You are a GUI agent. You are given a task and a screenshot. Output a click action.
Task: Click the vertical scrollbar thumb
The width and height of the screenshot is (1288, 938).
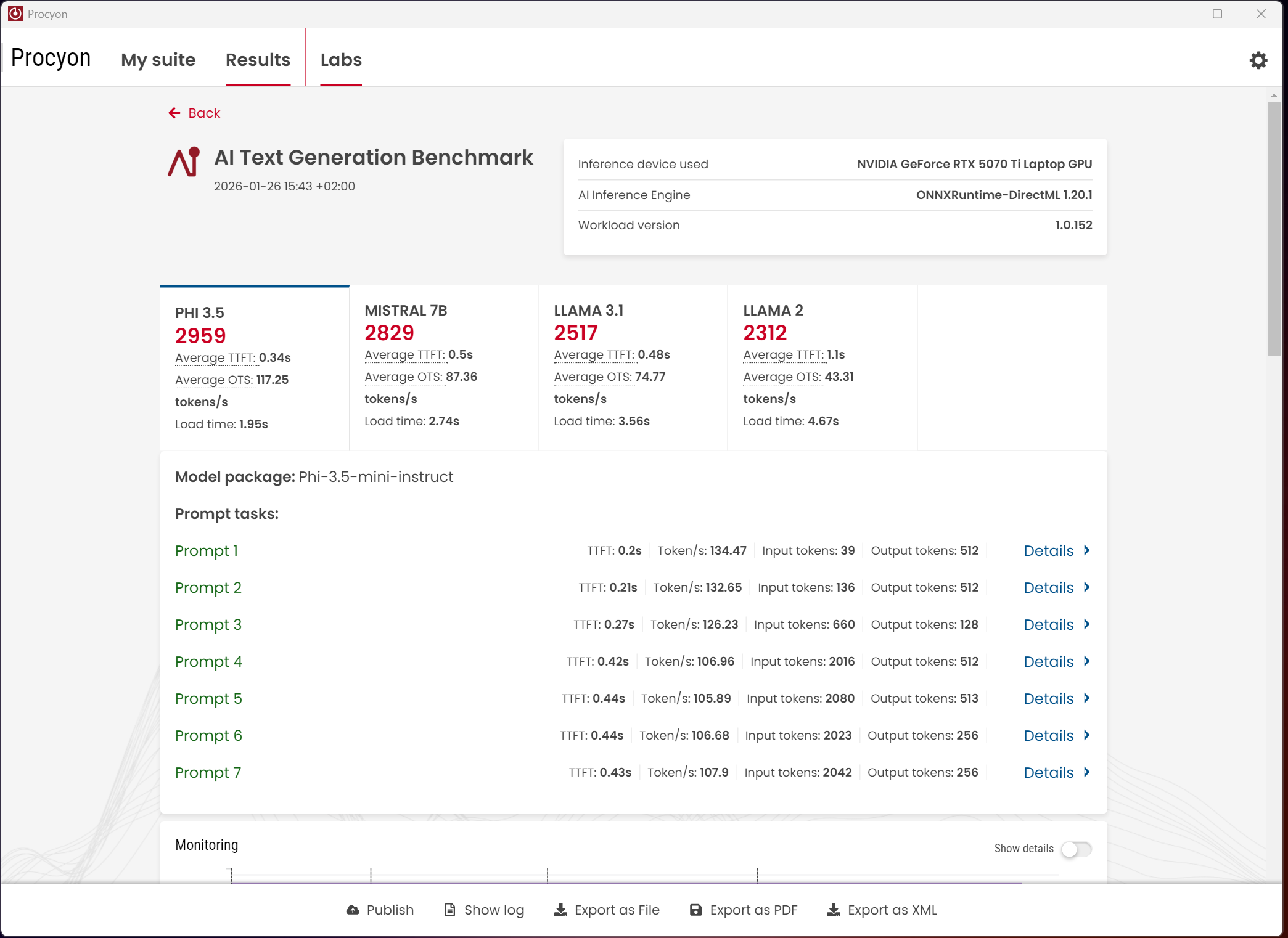click(1274, 228)
